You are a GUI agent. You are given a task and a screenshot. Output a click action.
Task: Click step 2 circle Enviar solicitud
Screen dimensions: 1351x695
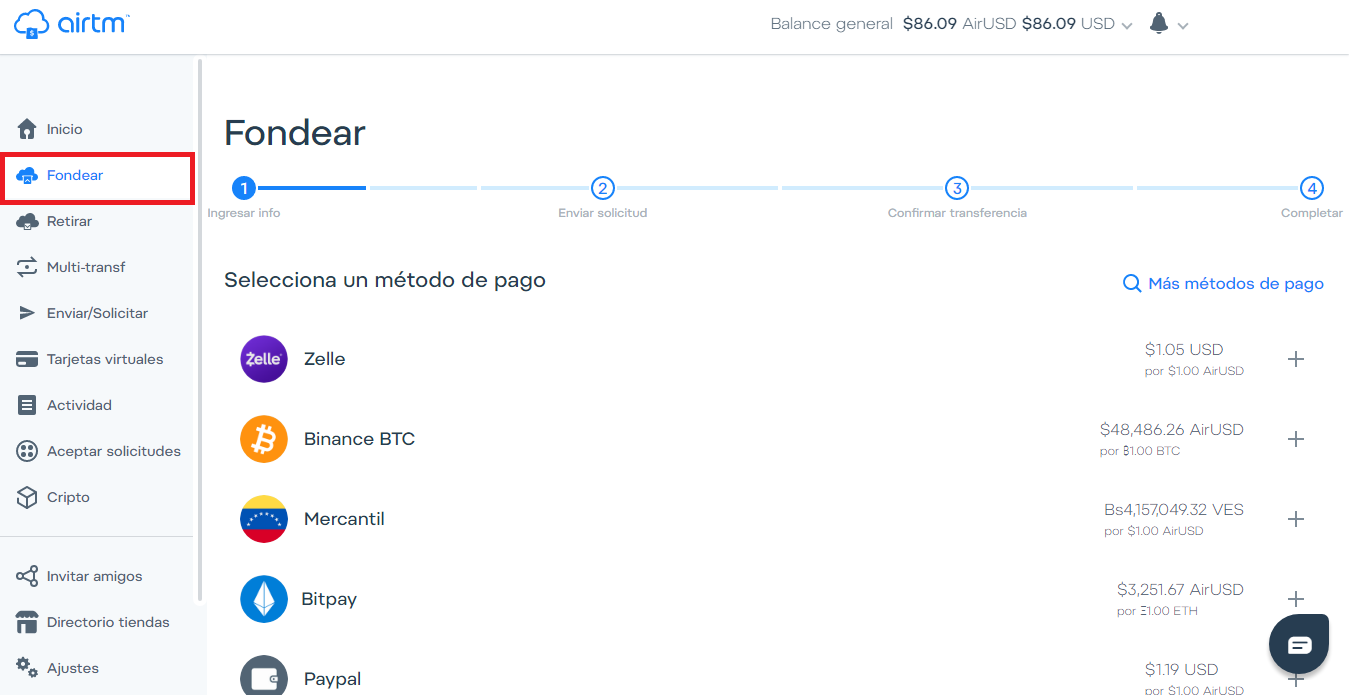click(x=602, y=187)
